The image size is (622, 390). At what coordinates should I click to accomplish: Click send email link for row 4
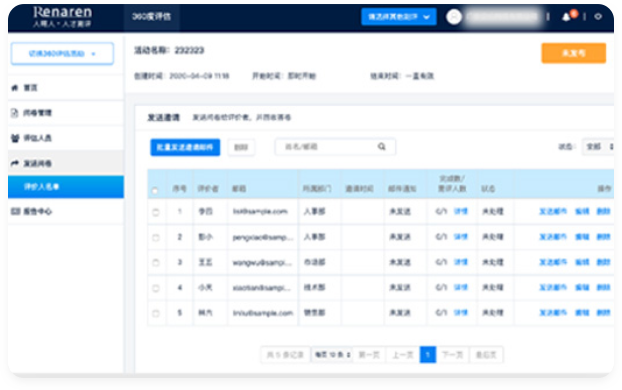point(553,288)
